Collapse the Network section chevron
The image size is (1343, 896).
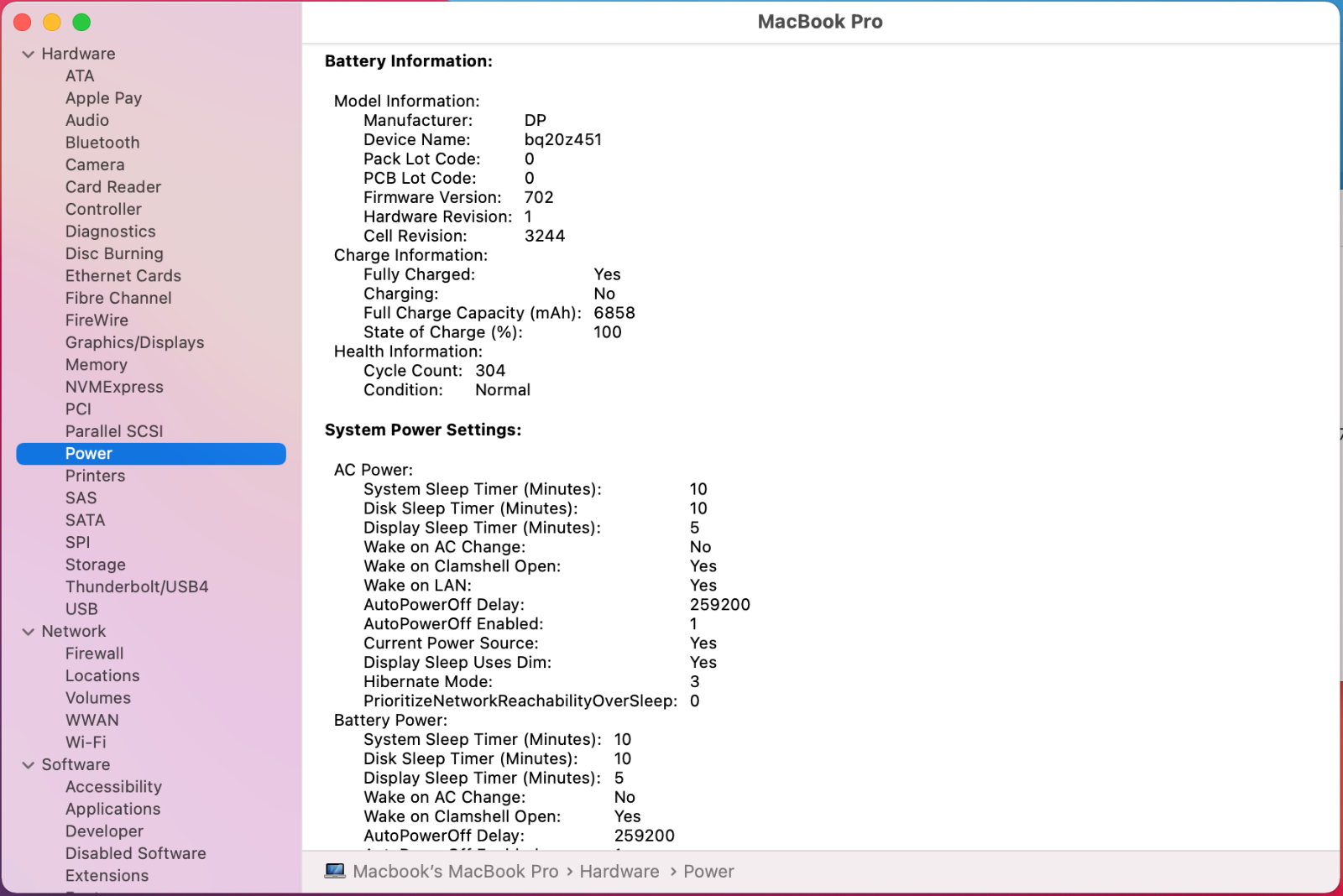click(28, 632)
